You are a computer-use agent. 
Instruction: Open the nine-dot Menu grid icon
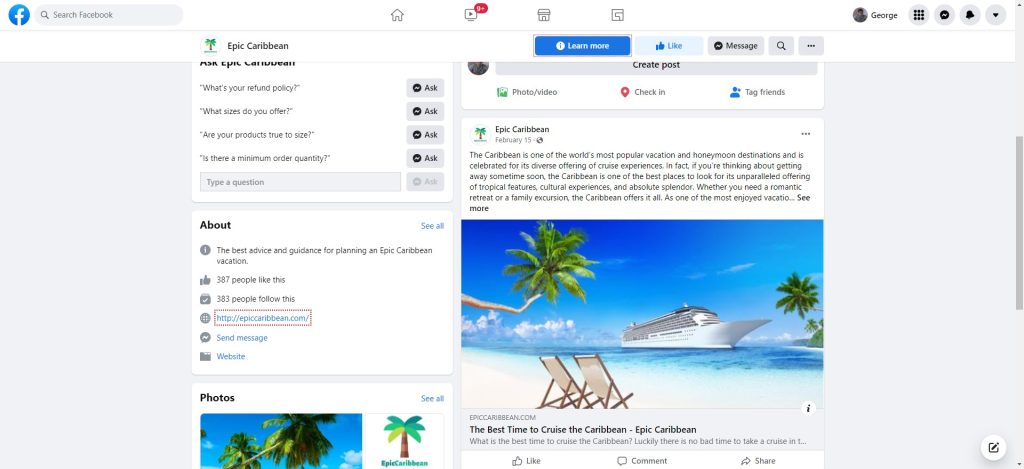click(x=918, y=15)
